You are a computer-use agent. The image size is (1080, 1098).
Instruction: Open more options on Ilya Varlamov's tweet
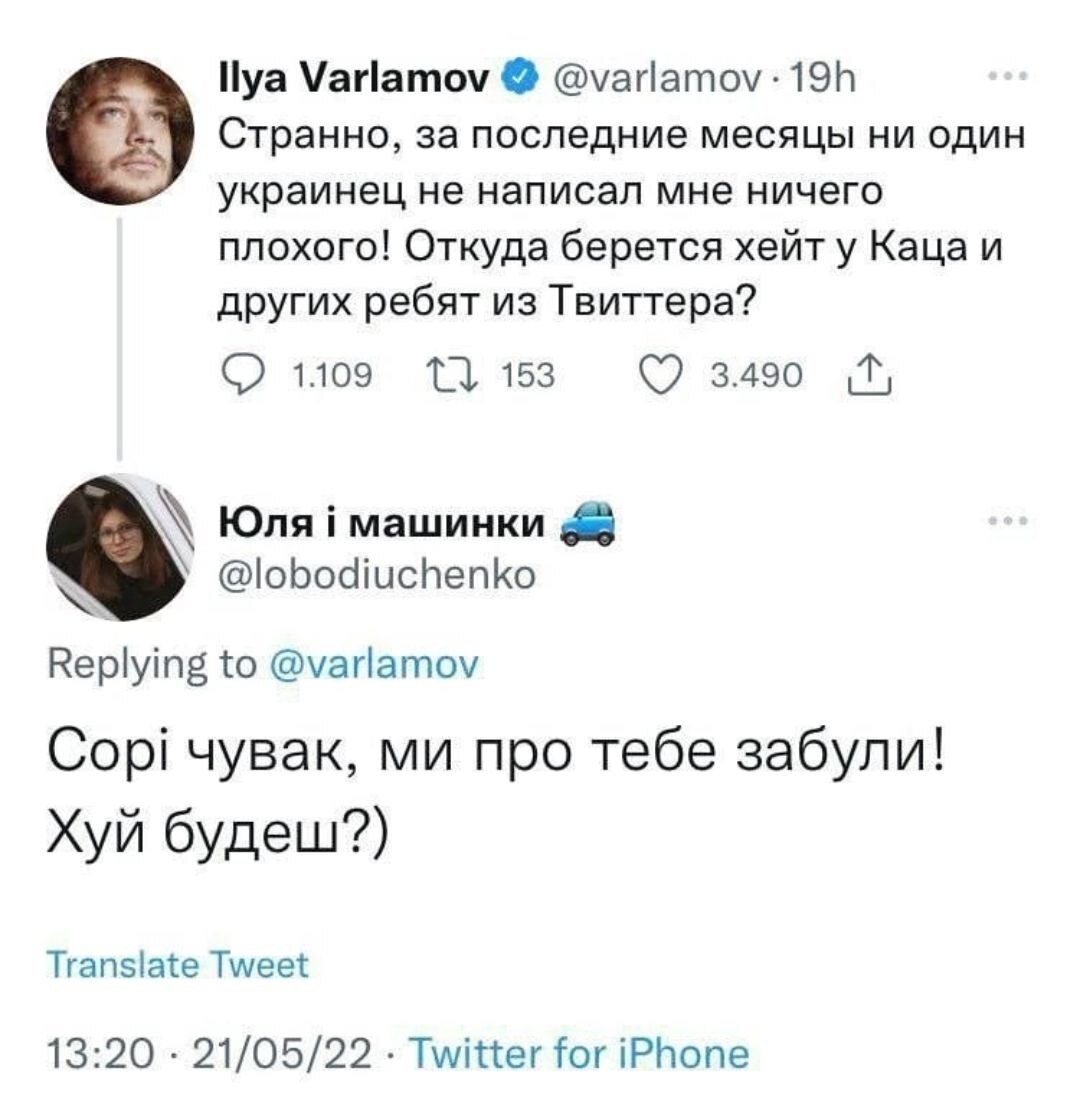pyautogui.click(x=1005, y=76)
